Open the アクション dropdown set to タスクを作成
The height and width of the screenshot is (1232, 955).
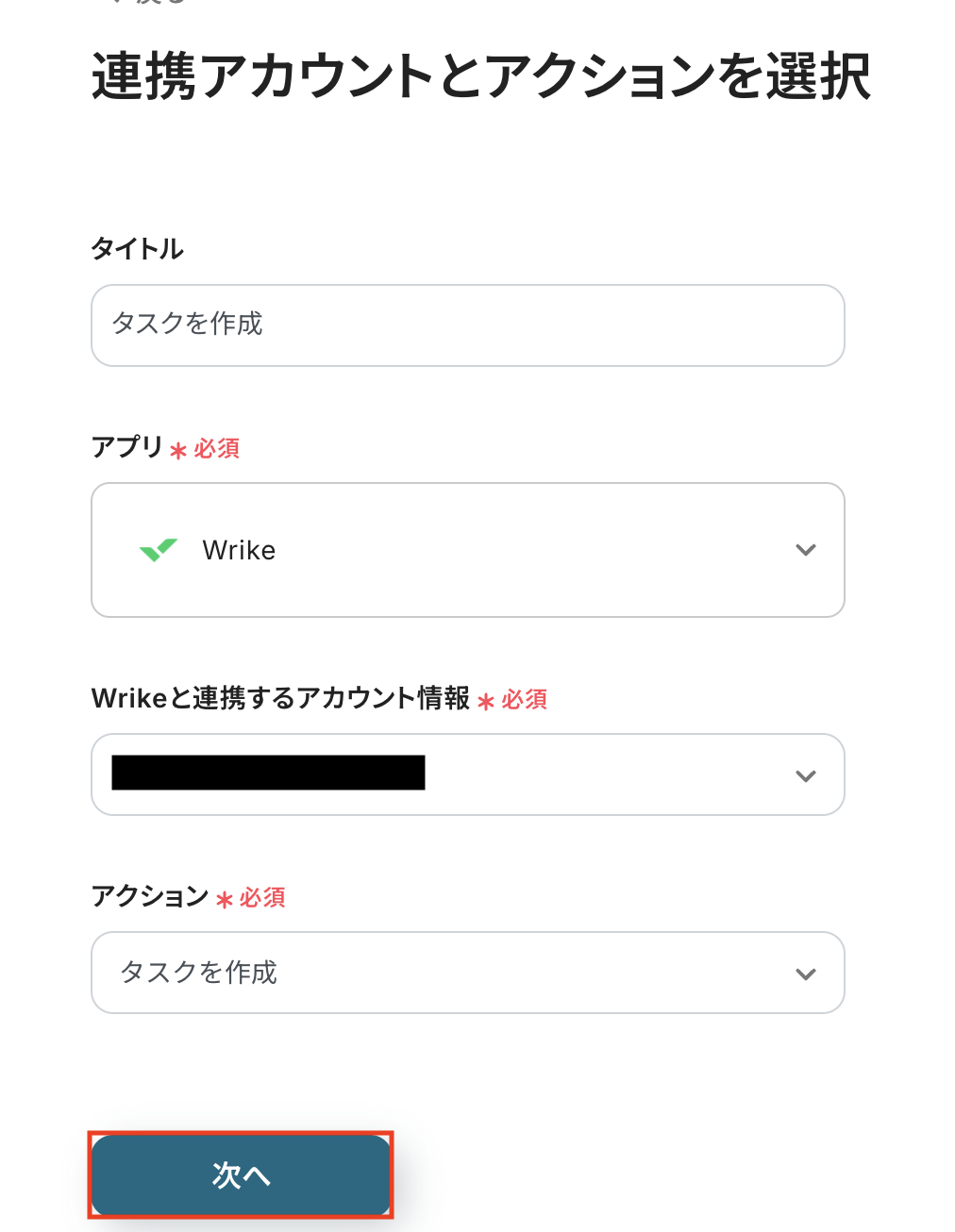[467, 973]
